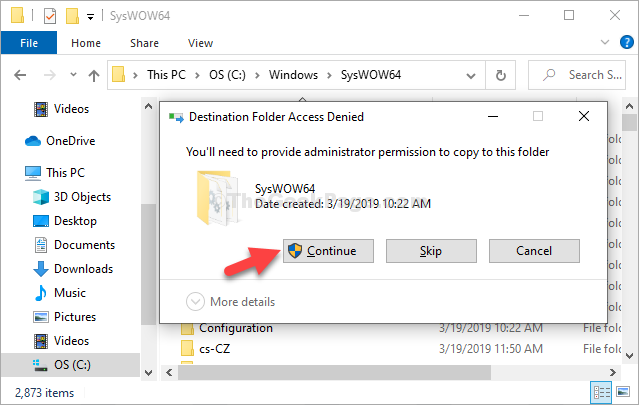This screenshot has height=405, width=639.
Task: Open the recent locations dropdown arrow
Action: pyautogui.click(x=73, y=75)
